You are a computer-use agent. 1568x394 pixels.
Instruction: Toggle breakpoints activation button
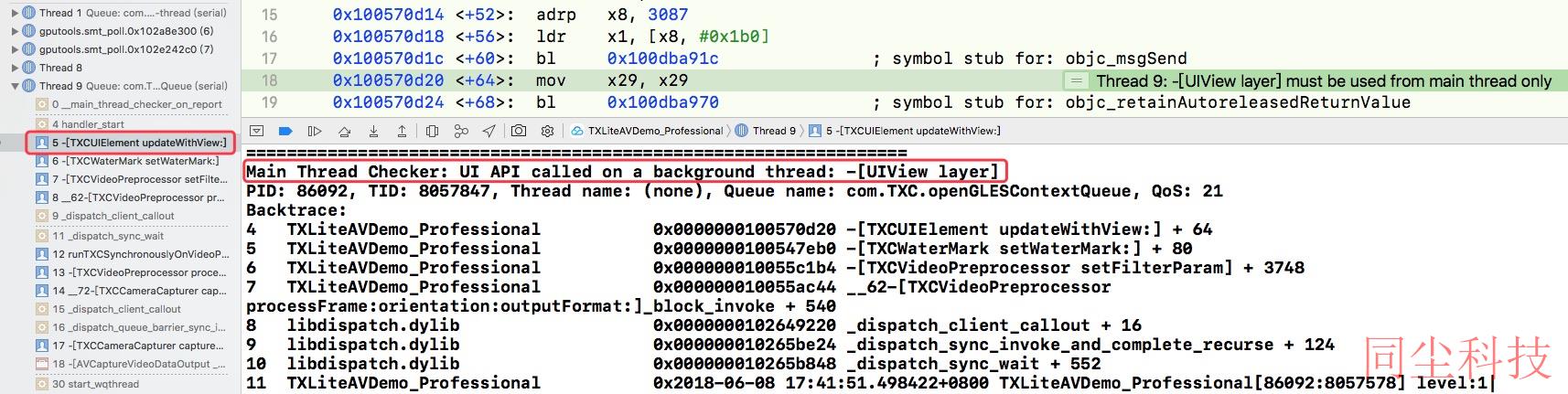[x=285, y=131]
